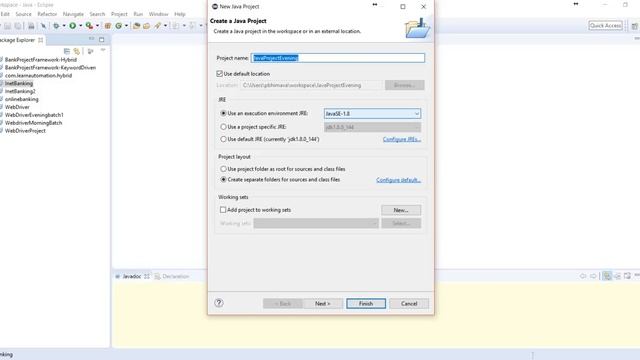Click the highlighted Javadoc toolbar icon
Viewport: 640px width, 360px height.
[x=607, y=276]
